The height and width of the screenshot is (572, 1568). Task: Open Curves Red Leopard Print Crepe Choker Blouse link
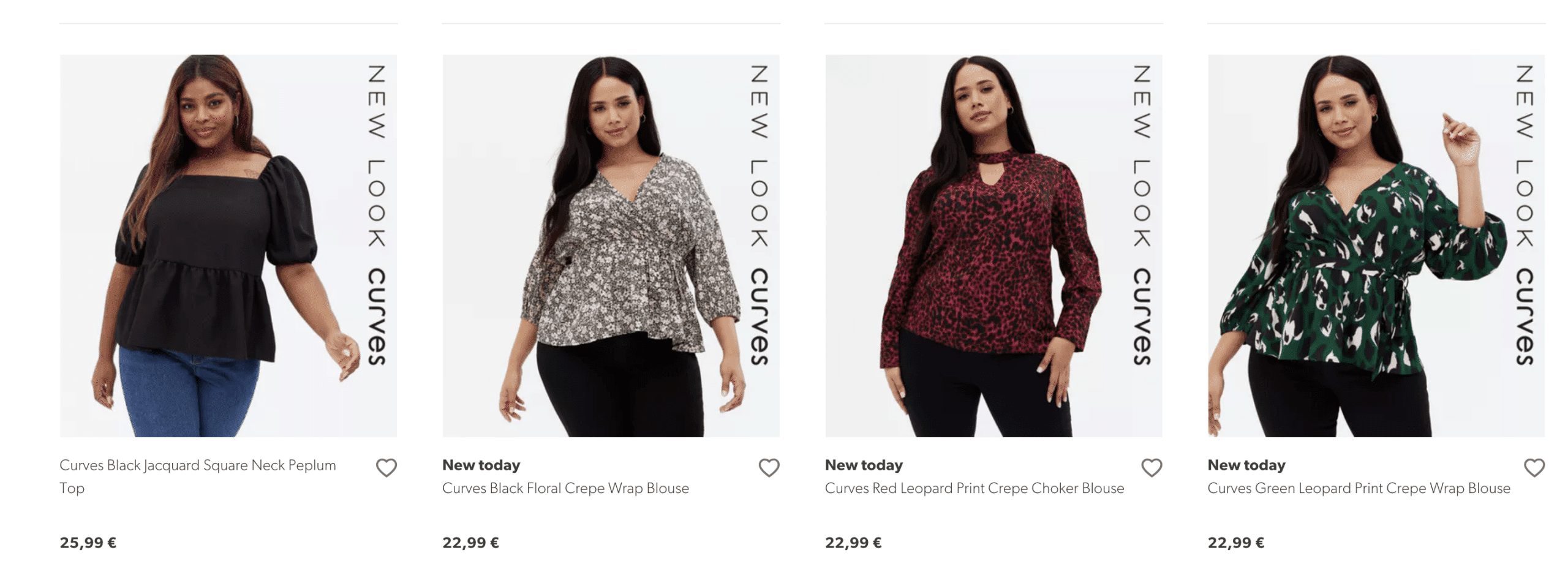974,489
